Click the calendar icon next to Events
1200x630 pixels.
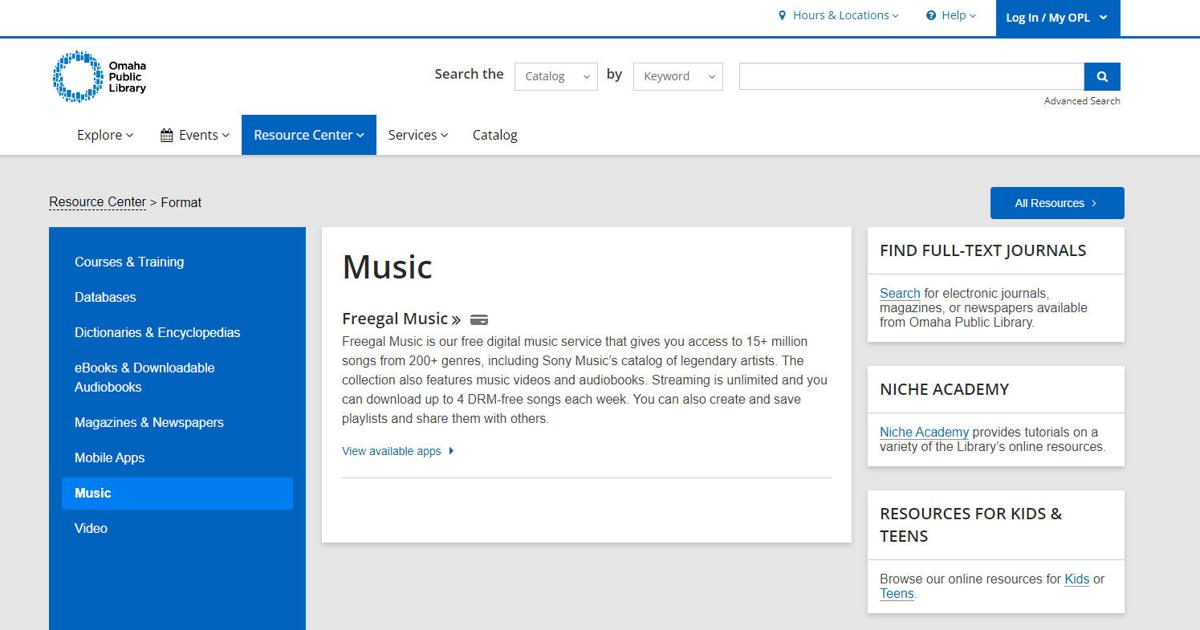click(167, 135)
